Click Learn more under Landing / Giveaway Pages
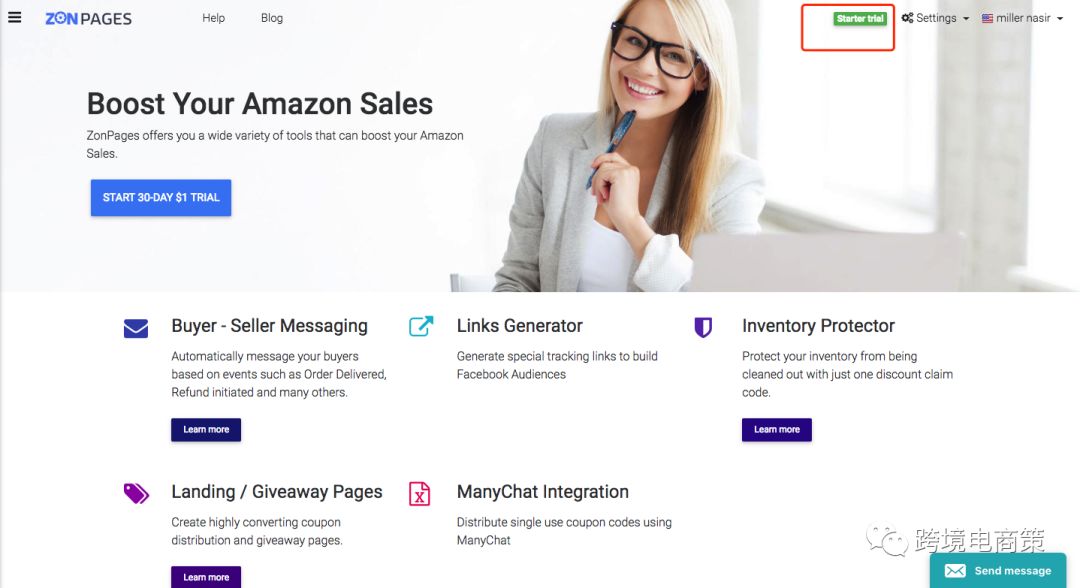Image resolution: width=1080 pixels, height=588 pixels. pyautogui.click(x=206, y=577)
